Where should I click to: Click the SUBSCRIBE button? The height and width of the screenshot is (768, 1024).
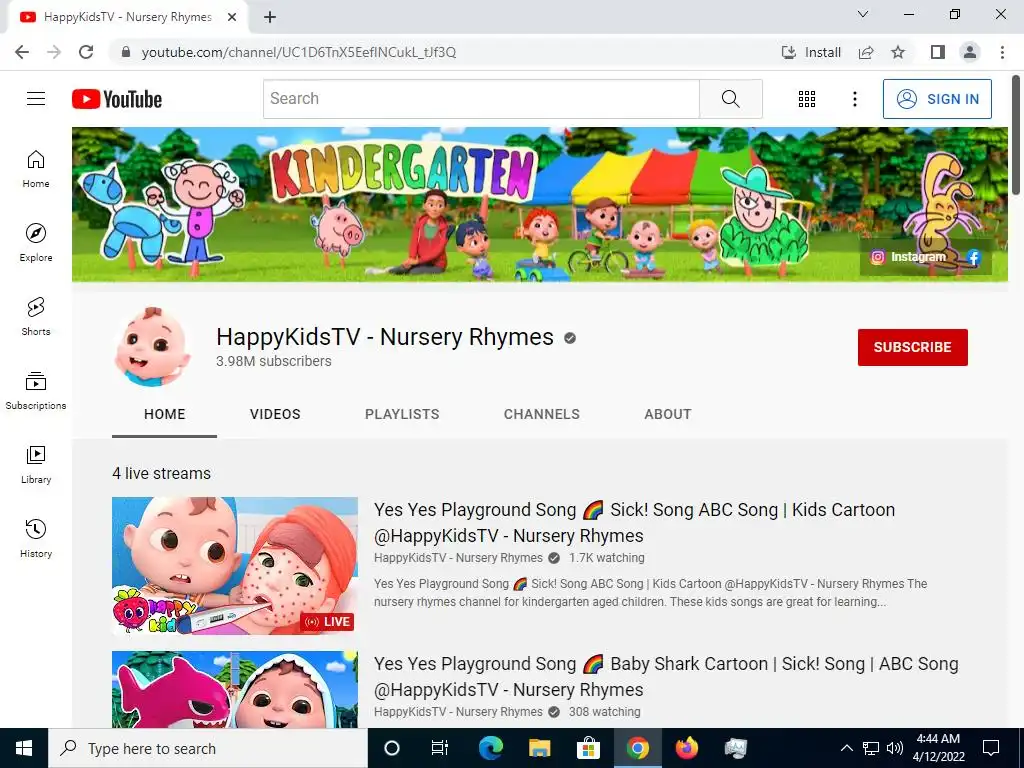point(912,347)
